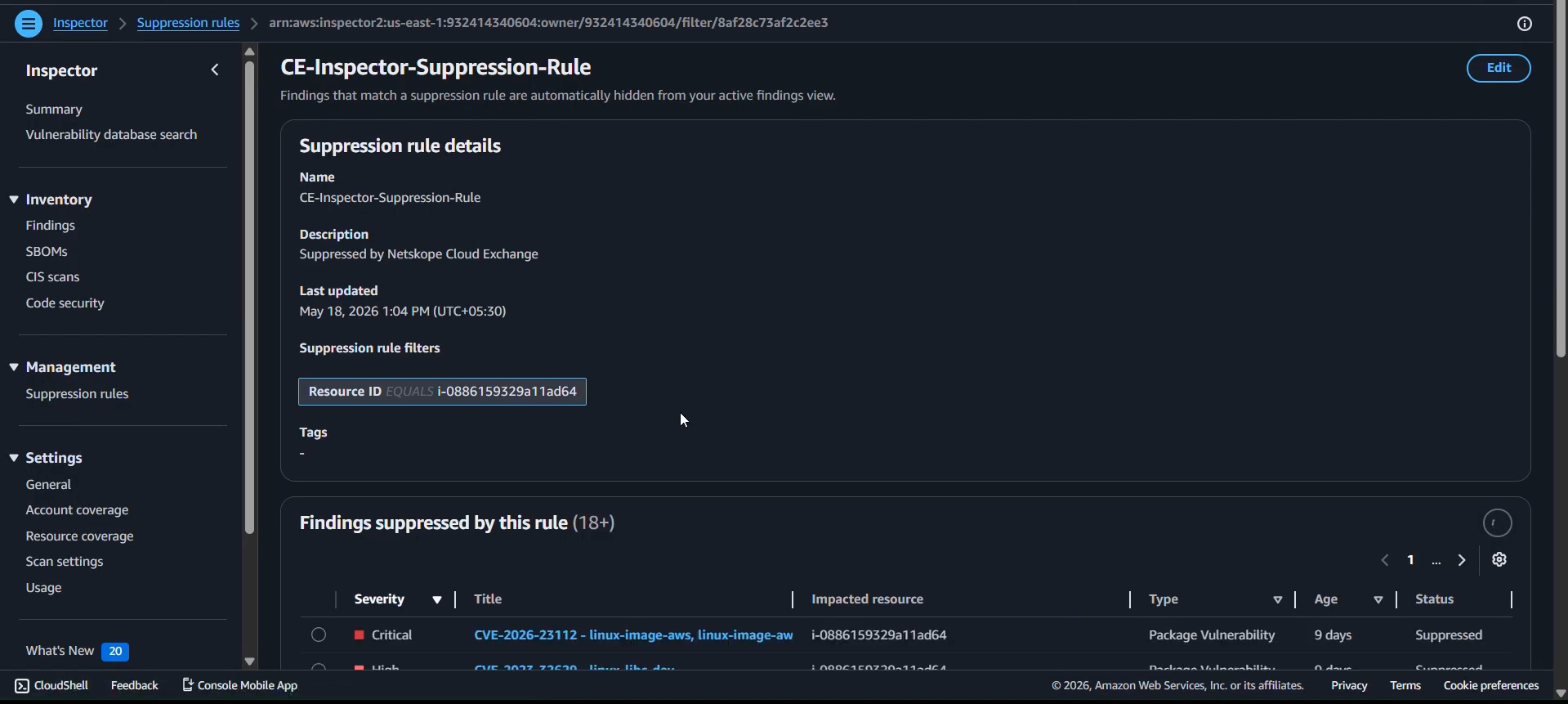This screenshot has width=1568, height=704.
Task: Click 'Package Vulnerability' type cell
Action: click(1212, 635)
